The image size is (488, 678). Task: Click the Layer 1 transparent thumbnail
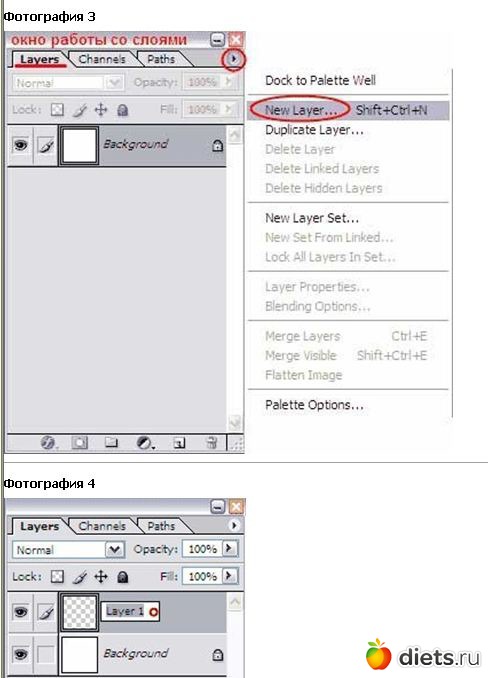coord(79,612)
